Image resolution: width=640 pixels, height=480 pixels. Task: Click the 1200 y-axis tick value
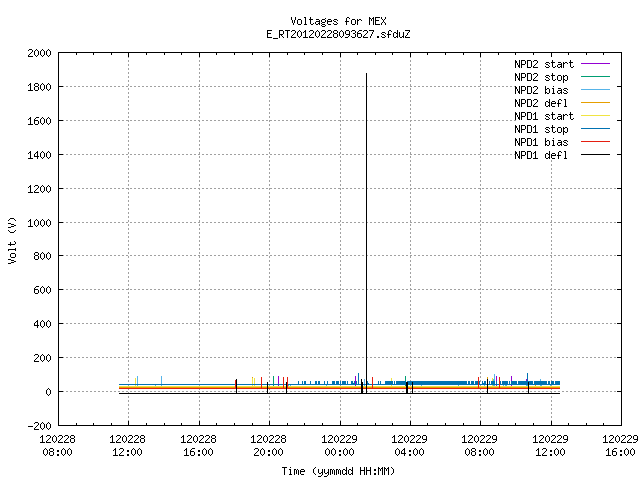(39, 189)
